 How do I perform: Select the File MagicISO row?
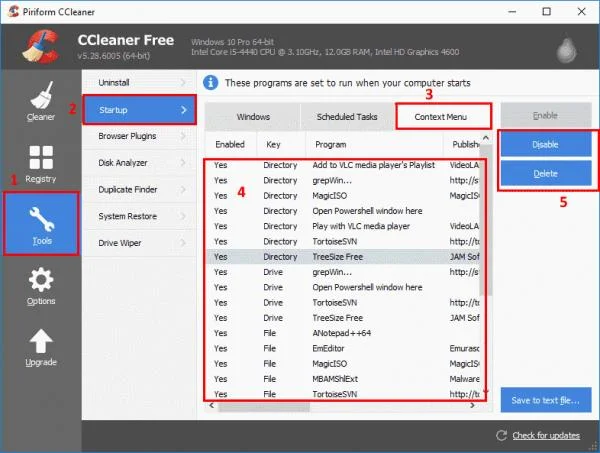pos(343,364)
